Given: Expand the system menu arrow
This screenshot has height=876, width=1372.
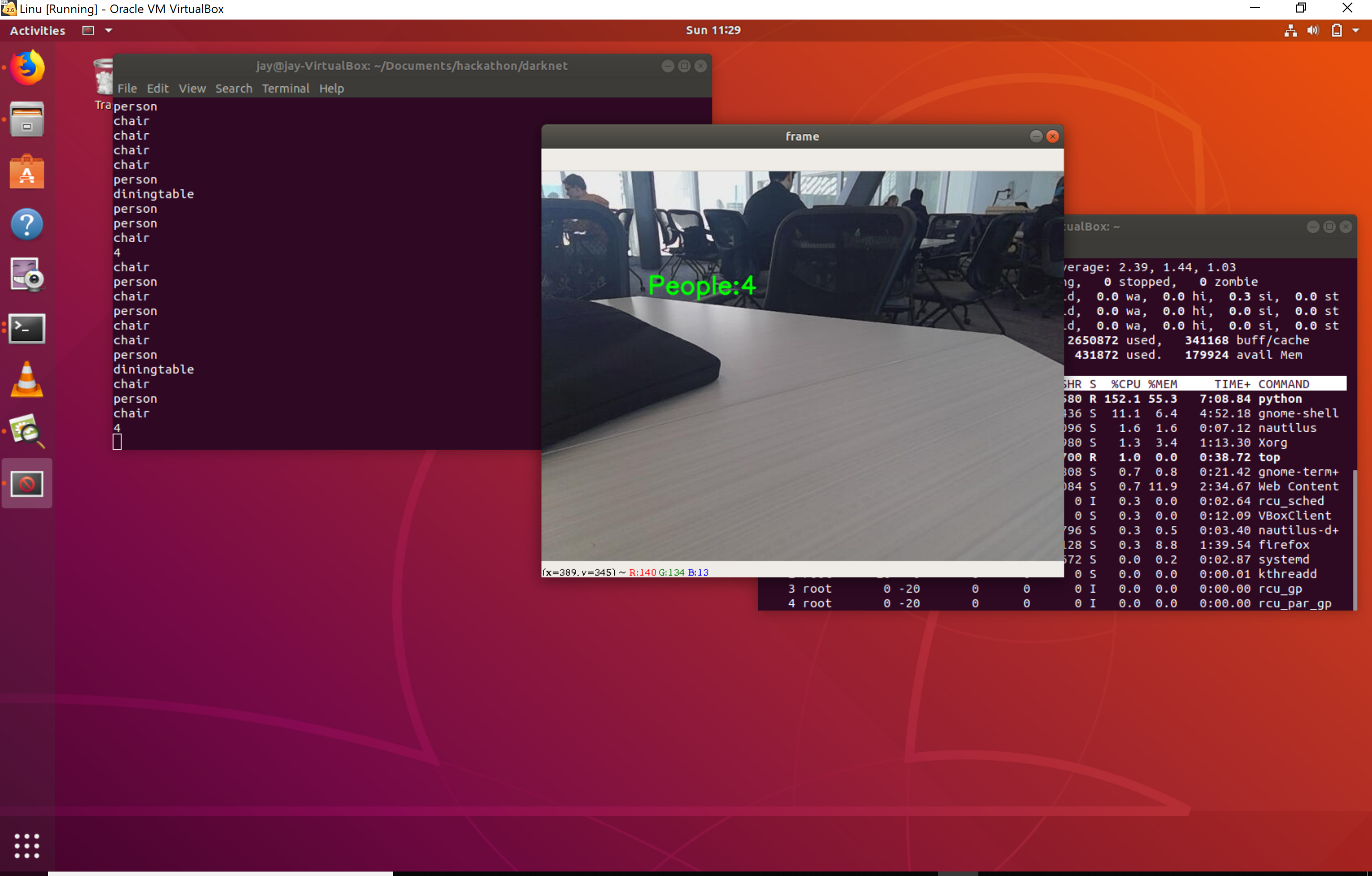Looking at the screenshot, I should point(1356,31).
